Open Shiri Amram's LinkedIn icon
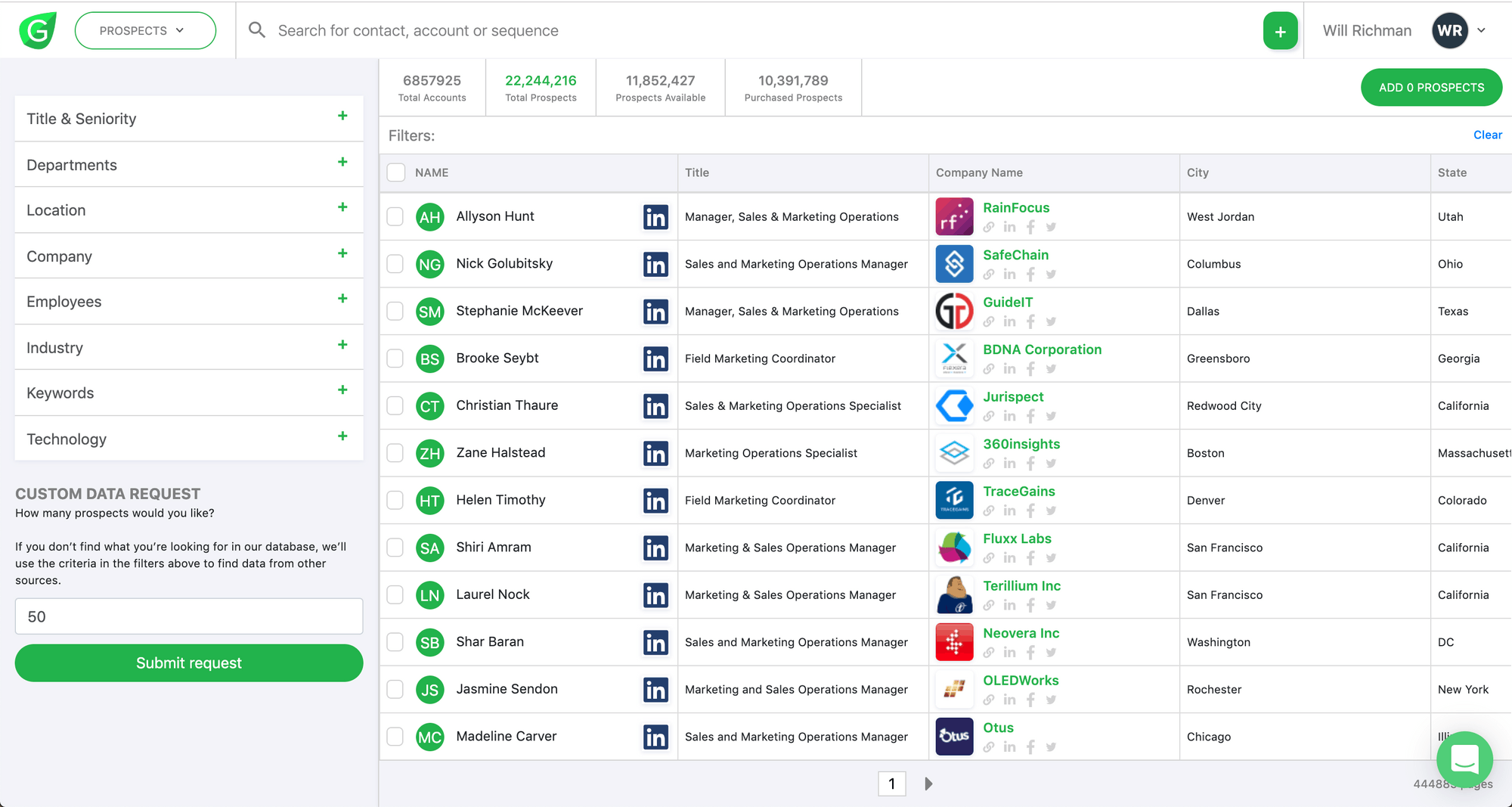The height and width of the screenshot is (807, 1512). click(x=655, y=548)
